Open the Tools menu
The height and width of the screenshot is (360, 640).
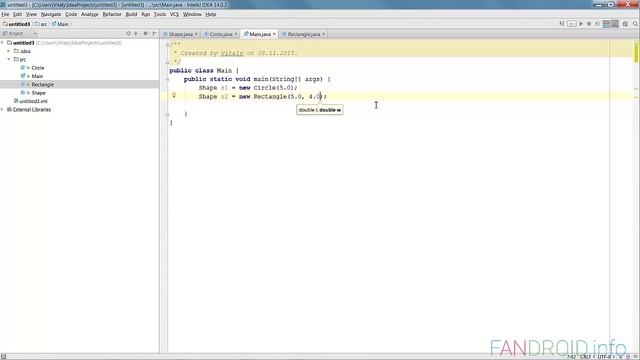160,14
